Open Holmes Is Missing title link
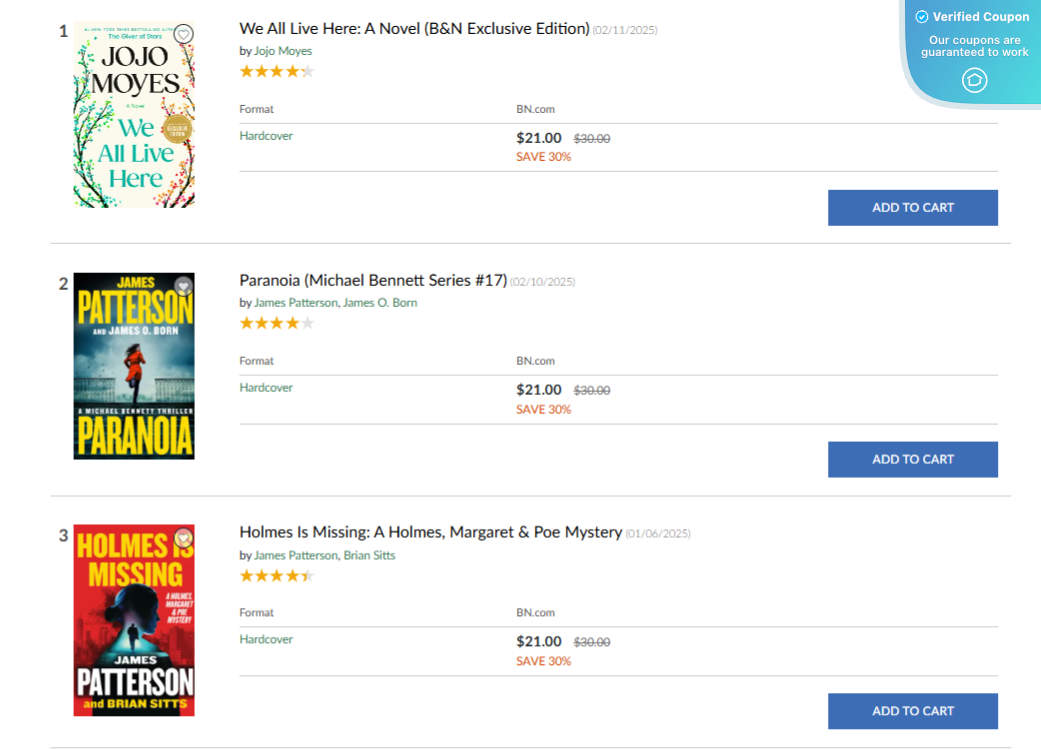 (430, 533)
